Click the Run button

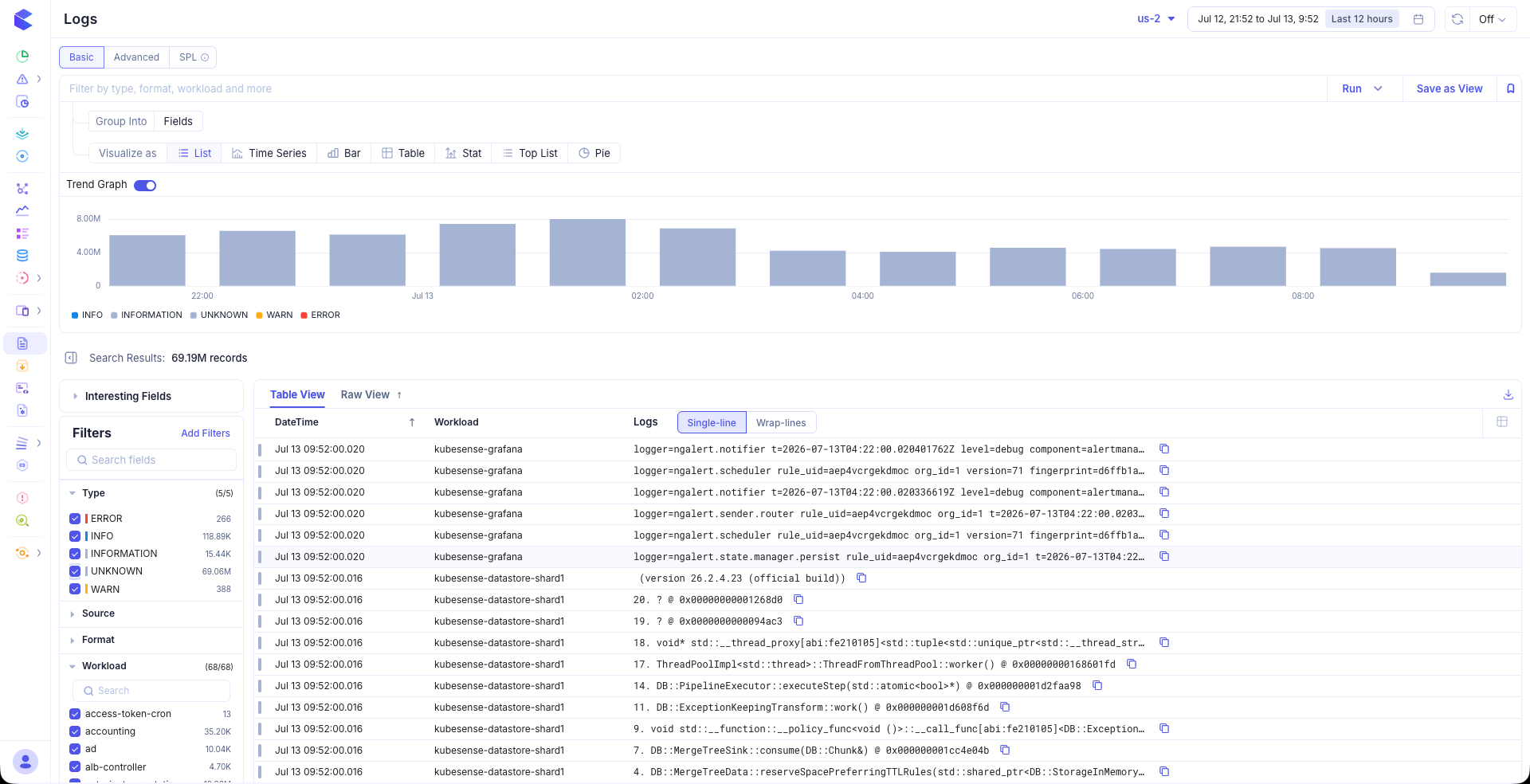point(1351,88)
